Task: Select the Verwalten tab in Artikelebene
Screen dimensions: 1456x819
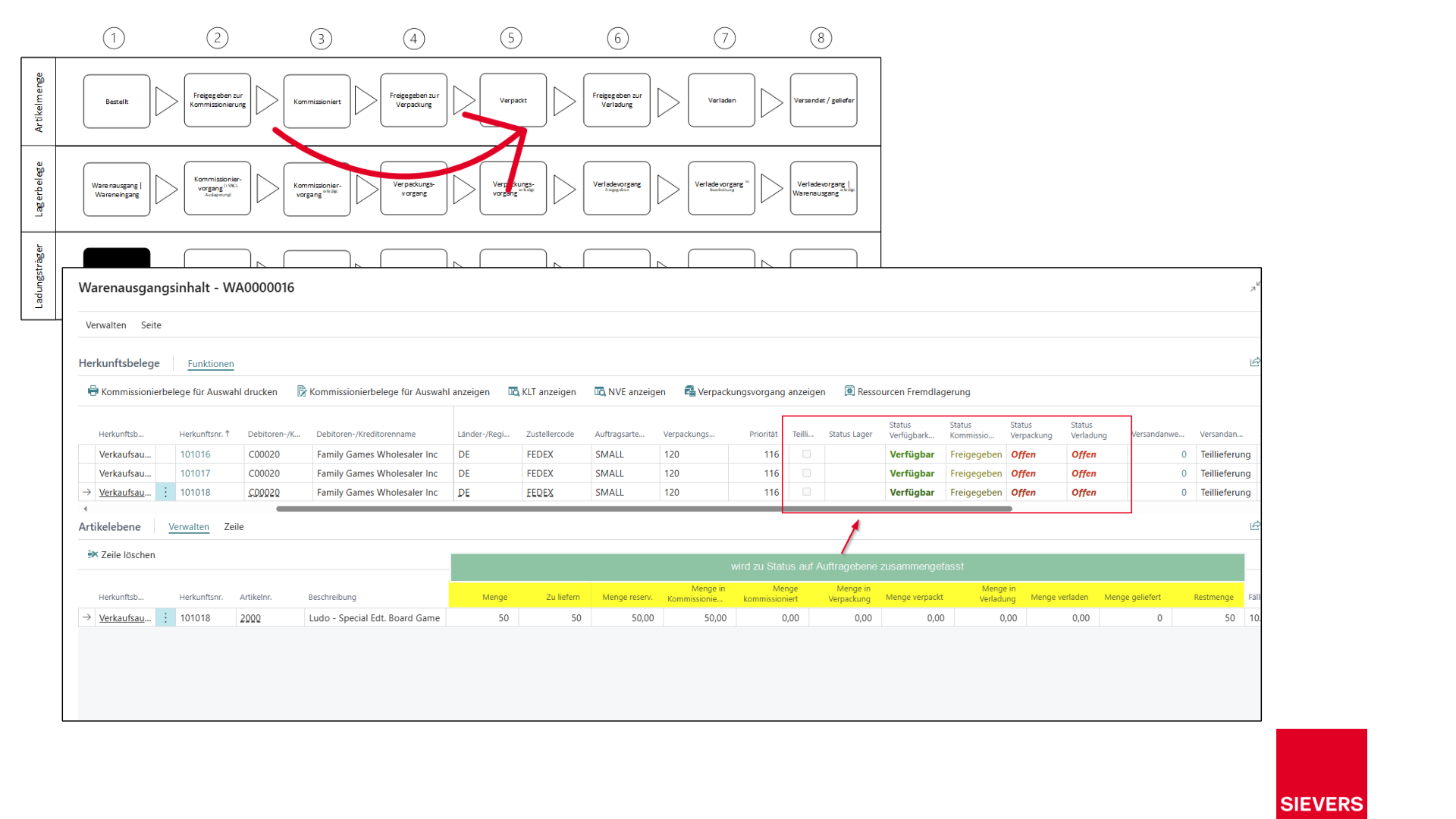Action: tap(189, 526)
